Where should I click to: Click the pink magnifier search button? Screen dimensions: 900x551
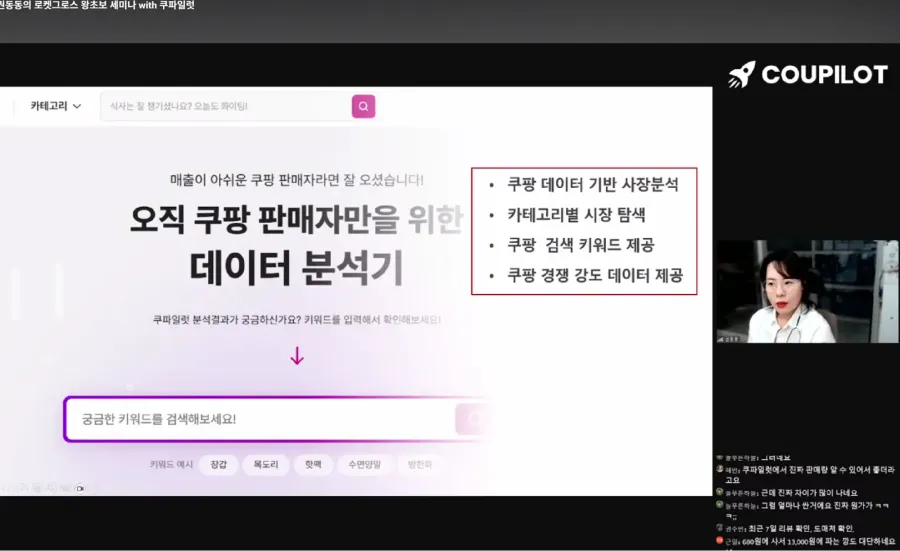pos(363,106)
